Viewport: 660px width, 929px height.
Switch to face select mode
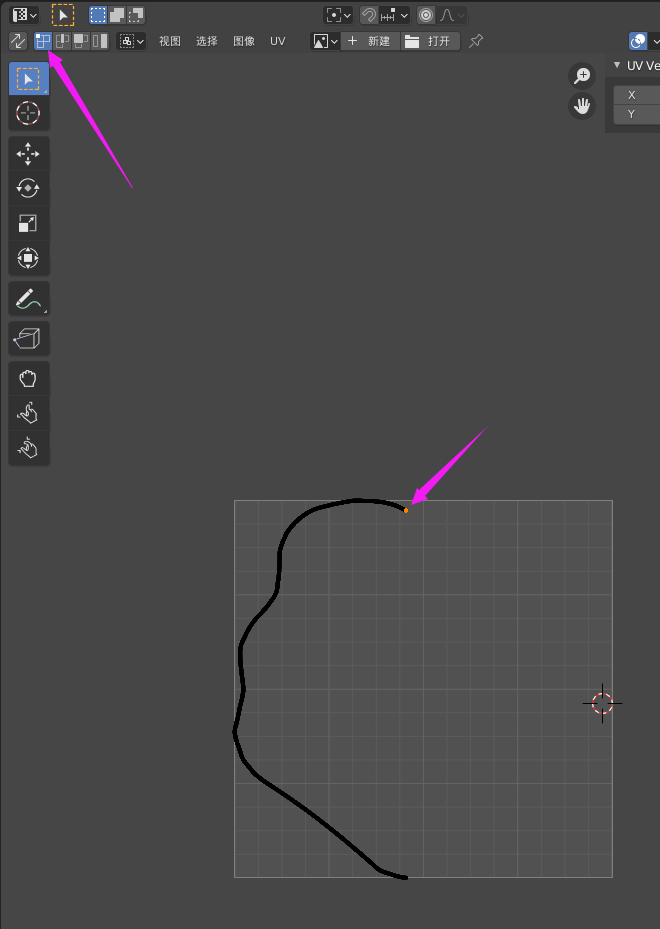click(x=81, y=41)
